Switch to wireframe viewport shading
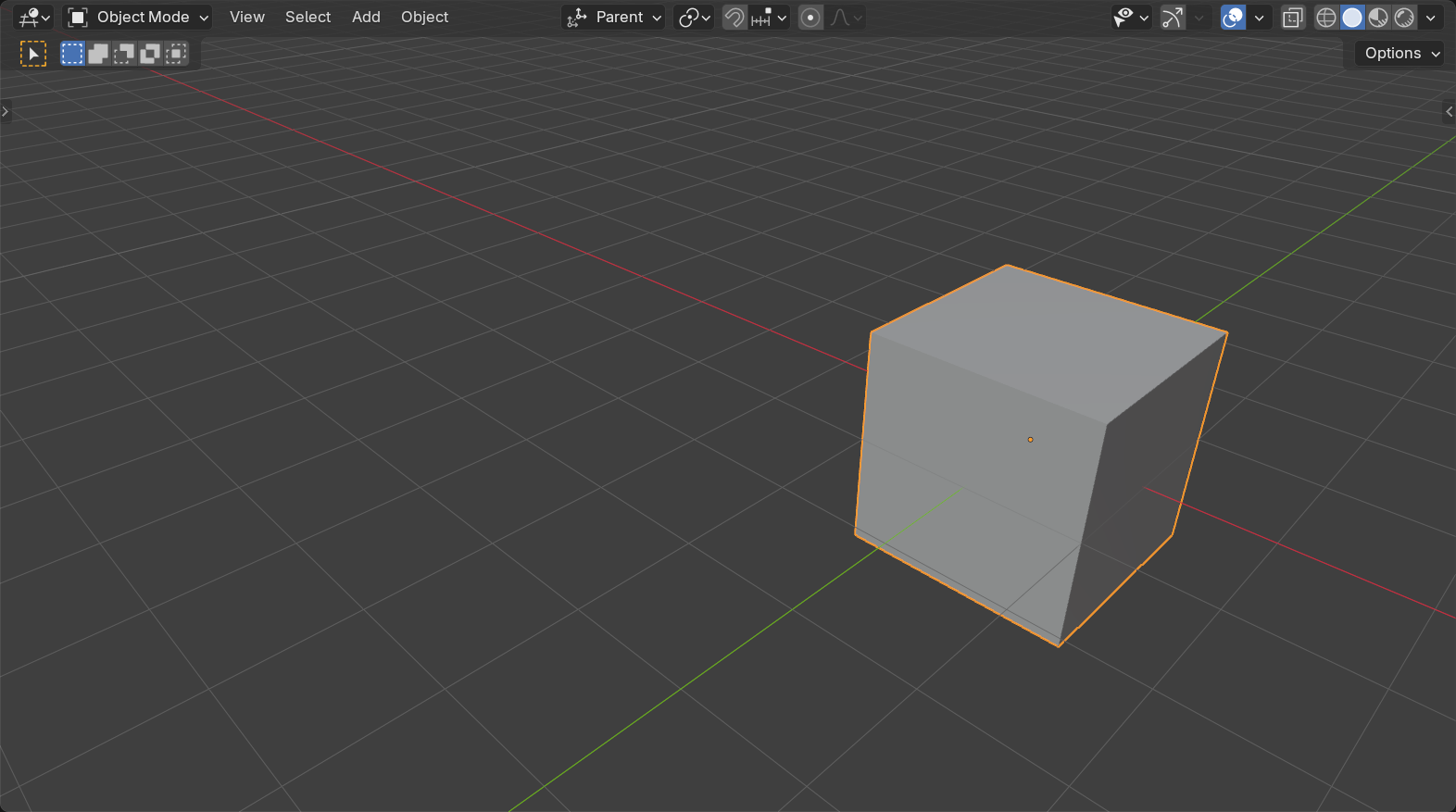This screenshot has width=1456, height=812. coord(1326,17)
